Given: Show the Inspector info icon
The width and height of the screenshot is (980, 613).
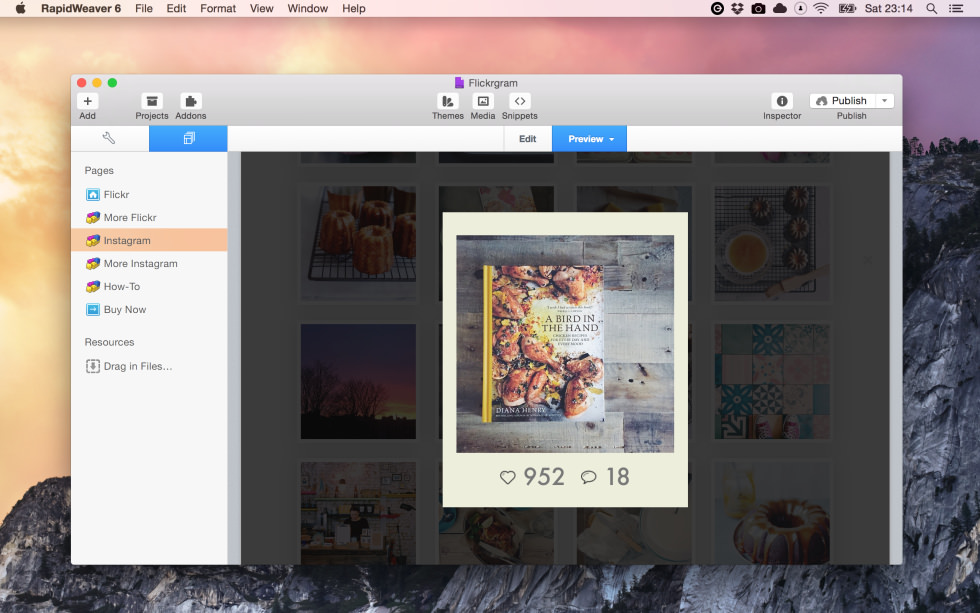Looking at the screenshot, I should coord(782,101).
